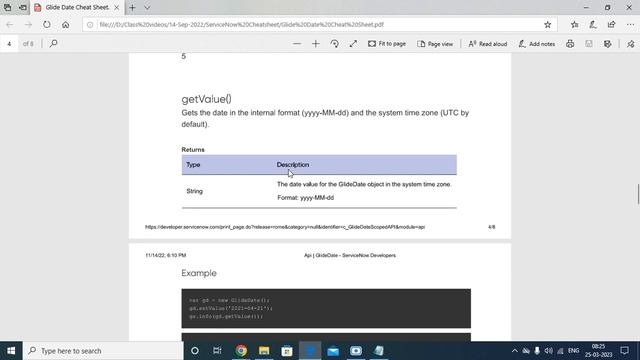640x360 pixels.
Task: Rotate the PDF page
Action: (334, 44)
